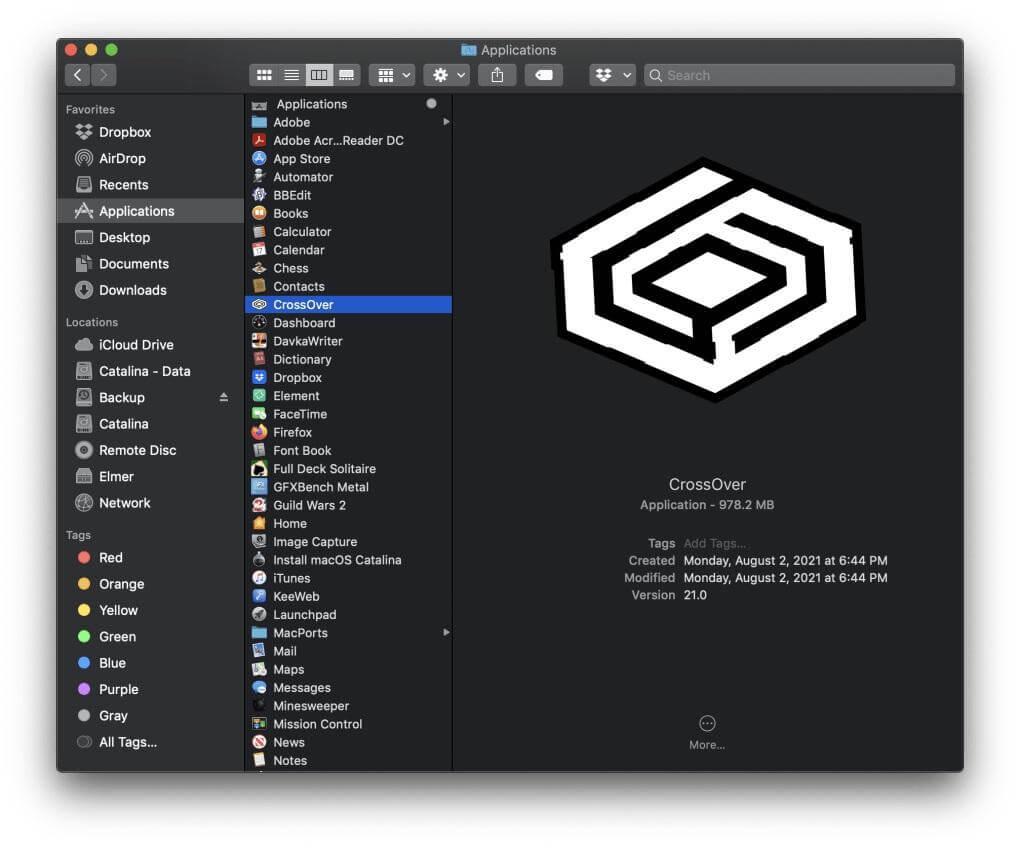1020x847 pixels.
Task: Open Recents in the sidebar
Action: point(151,185)
